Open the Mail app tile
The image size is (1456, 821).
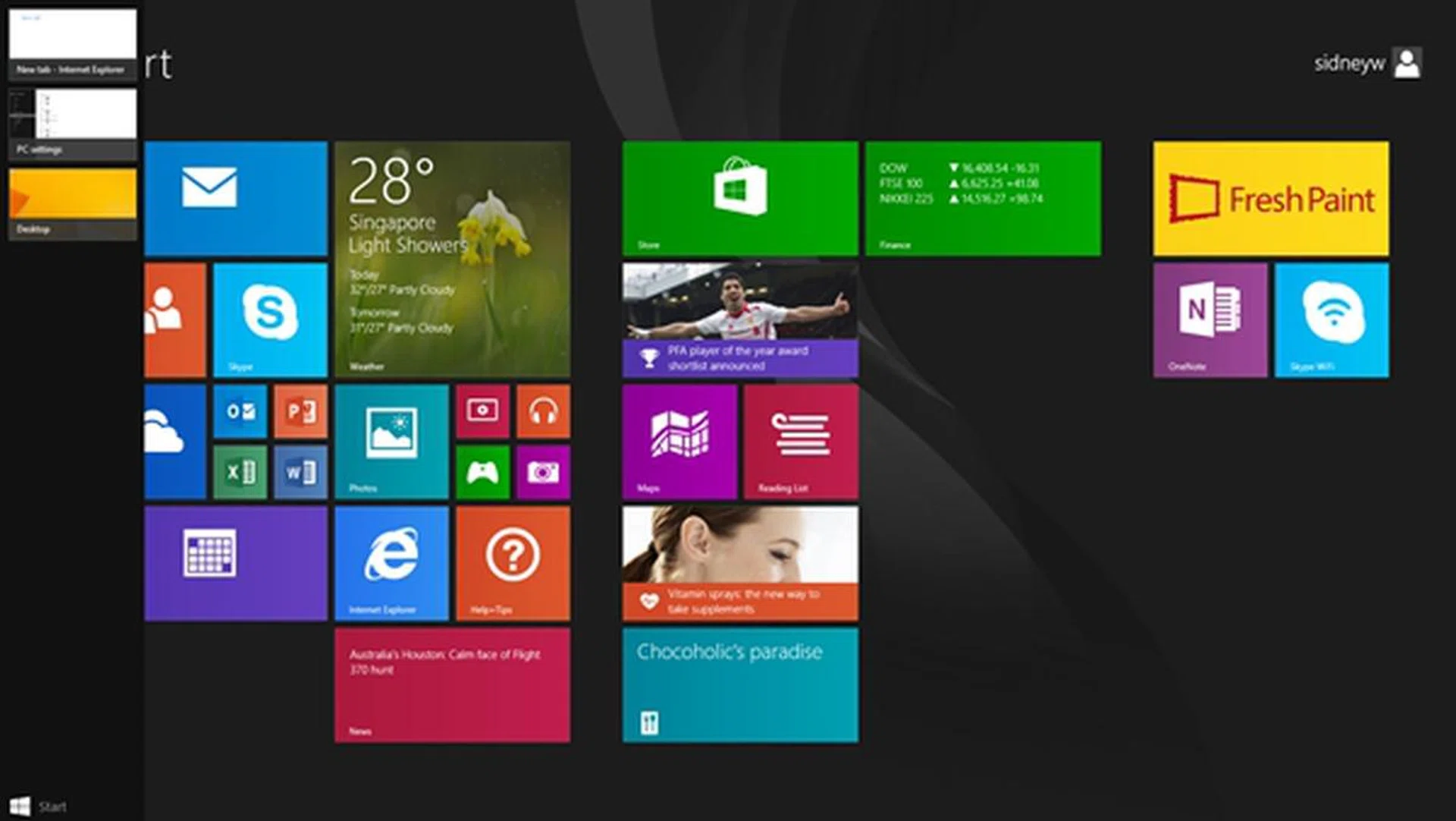235,197
